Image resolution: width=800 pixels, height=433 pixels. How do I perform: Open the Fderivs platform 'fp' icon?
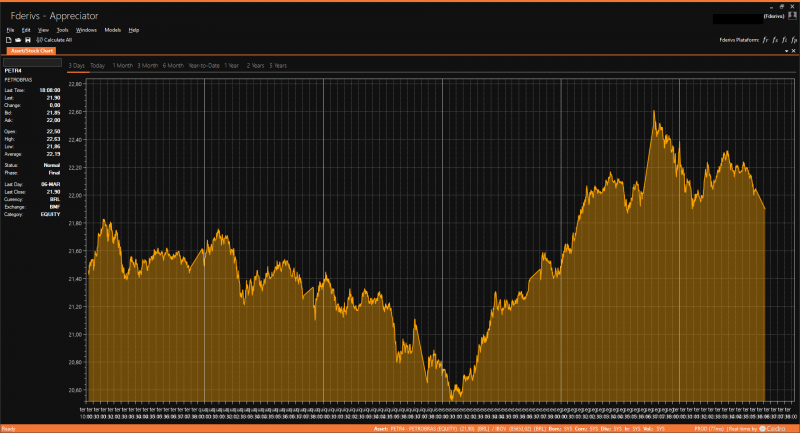click(x=792, y=40)
